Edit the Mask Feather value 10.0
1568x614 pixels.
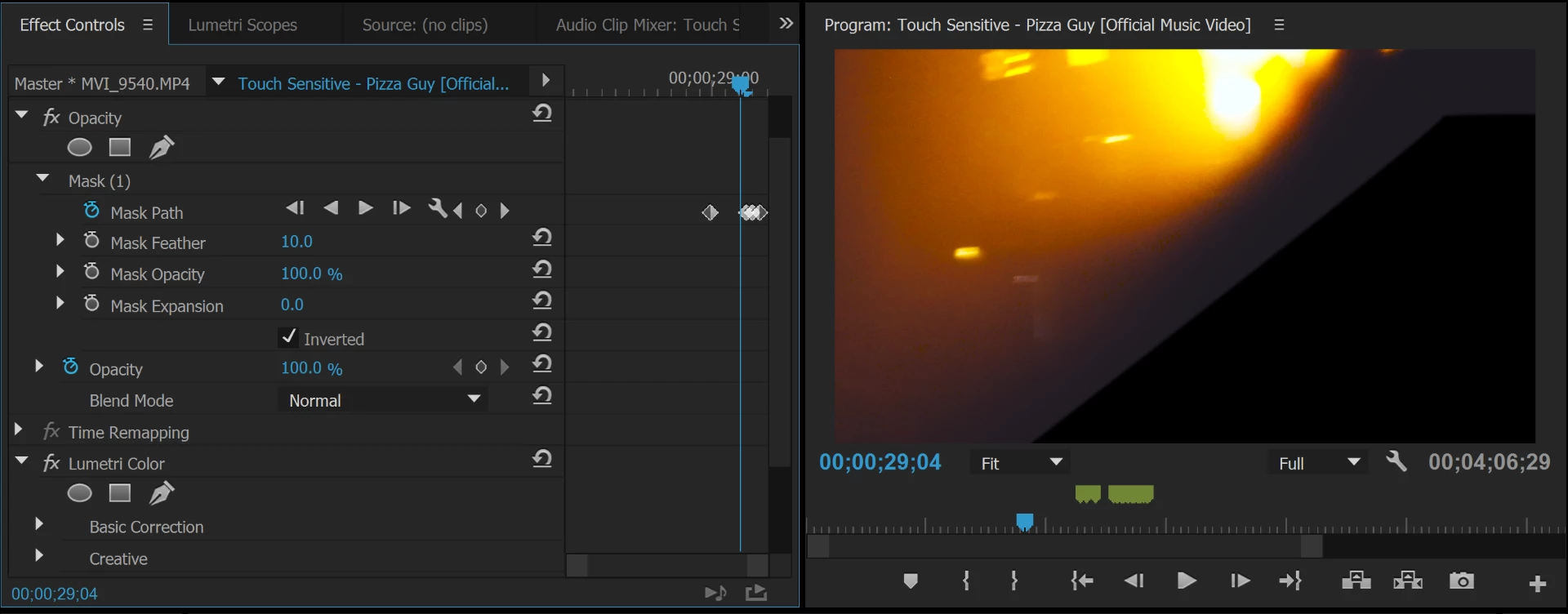tap(296, 242)
